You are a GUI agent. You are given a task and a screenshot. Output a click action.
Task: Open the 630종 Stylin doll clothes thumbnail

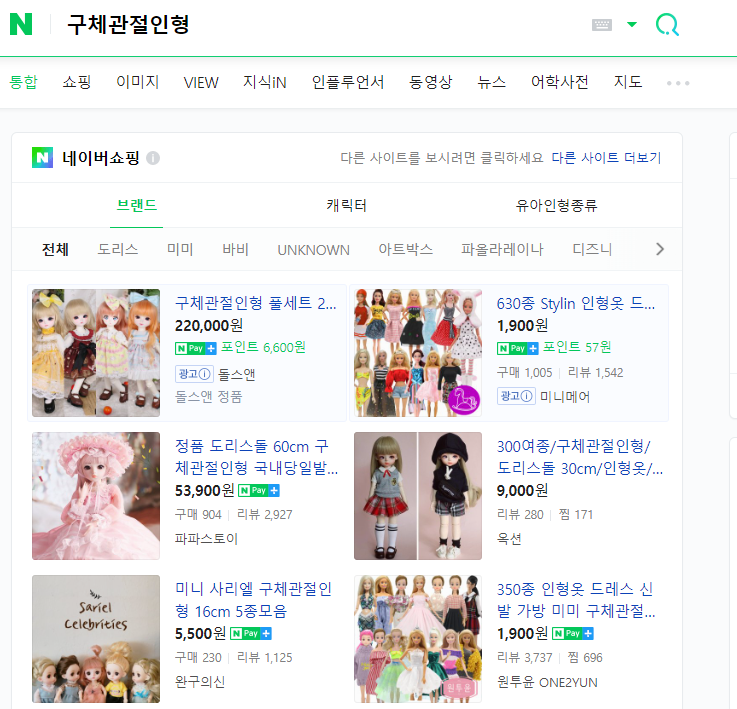(418, 353)
